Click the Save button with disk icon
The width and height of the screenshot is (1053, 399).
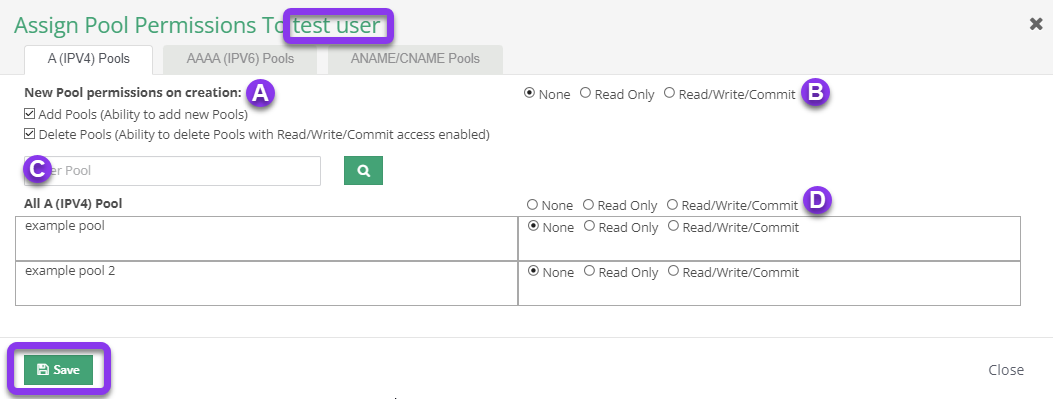tap(58, 370)
